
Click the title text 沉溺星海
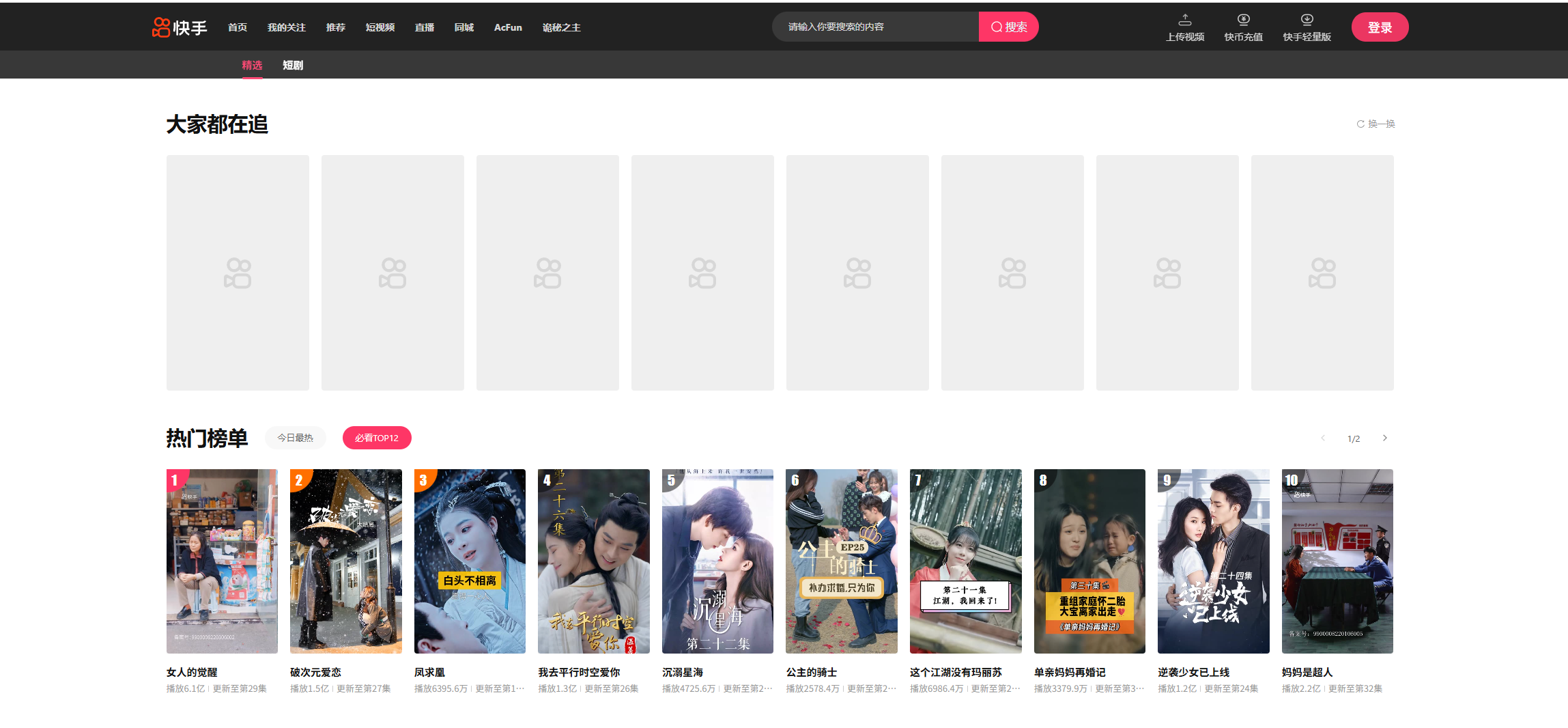(683, 673)
